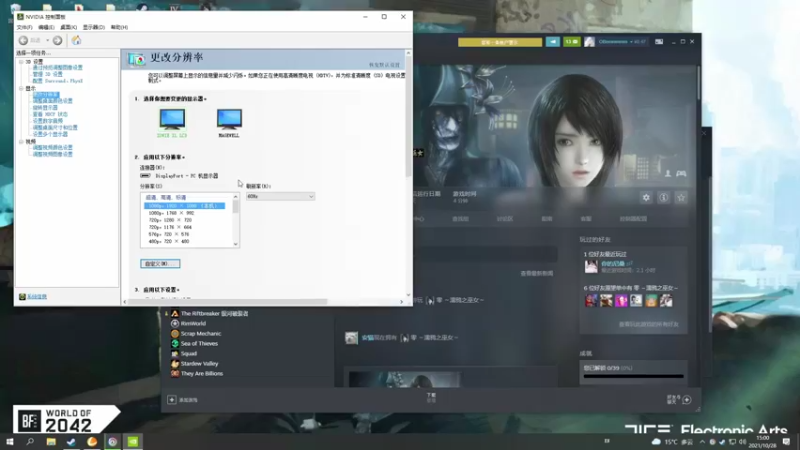Select They Are Billions in Steam library

point(202,373)
